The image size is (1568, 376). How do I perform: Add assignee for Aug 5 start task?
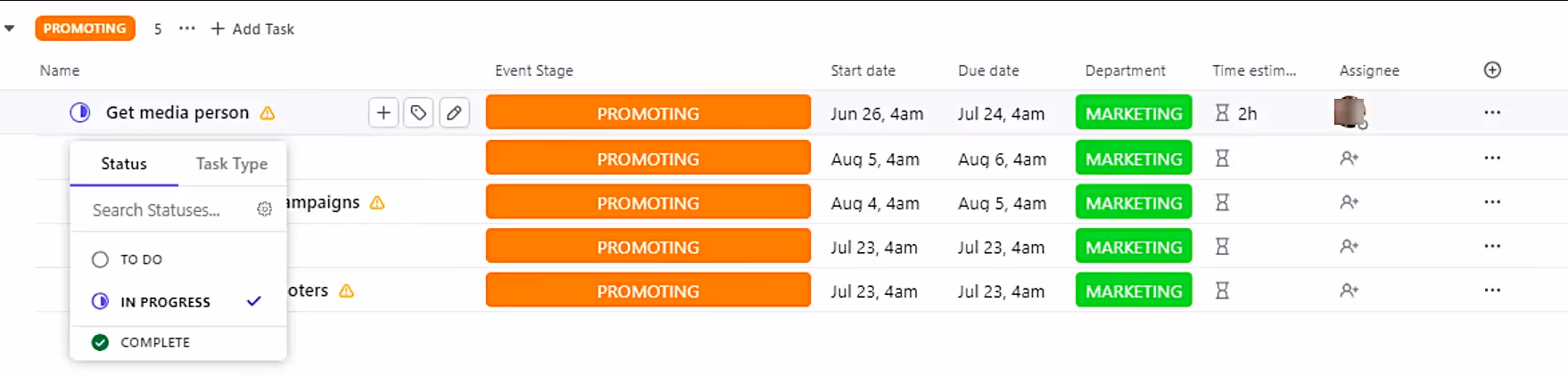[1349, 159]
